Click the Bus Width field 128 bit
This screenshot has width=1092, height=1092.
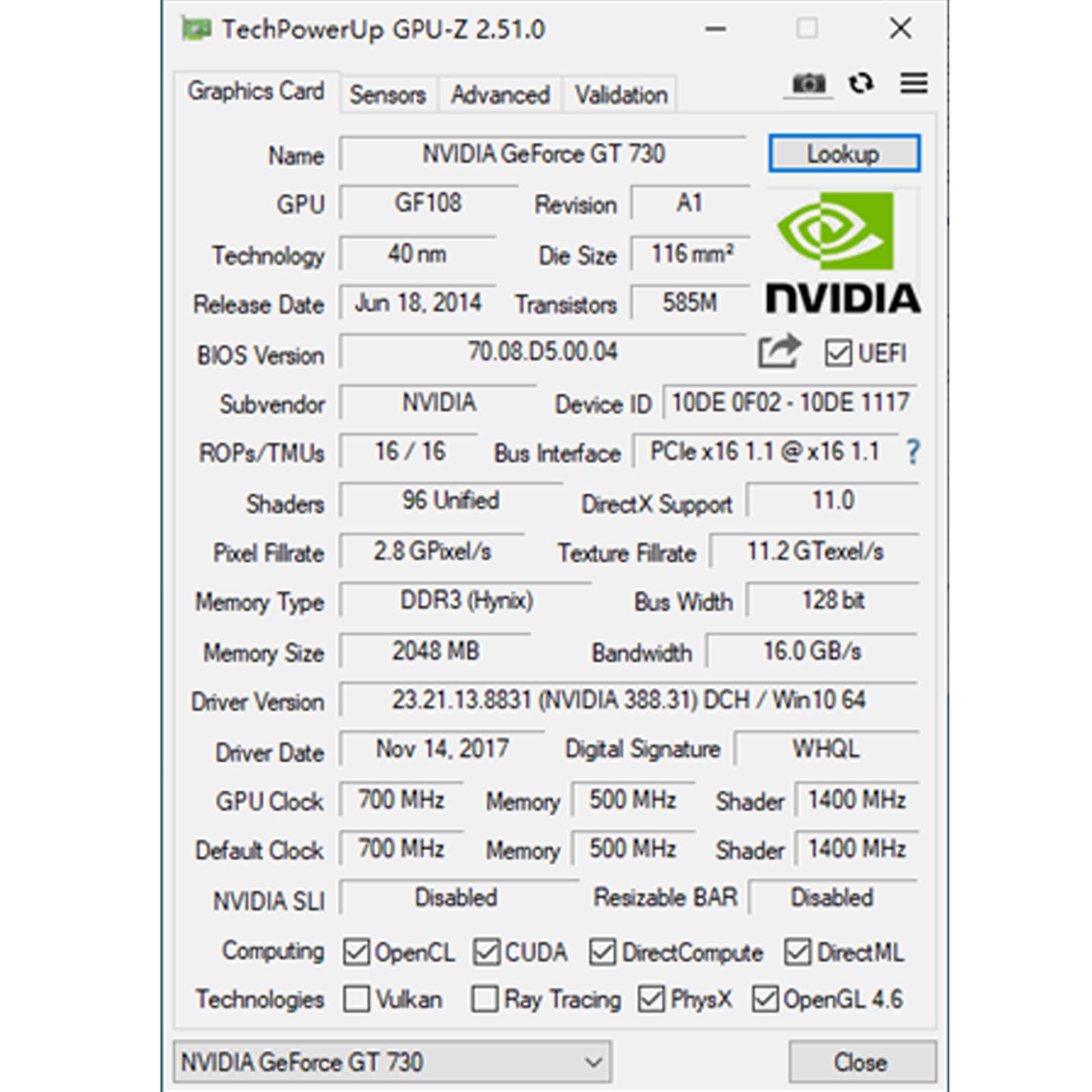pos(833,601)
